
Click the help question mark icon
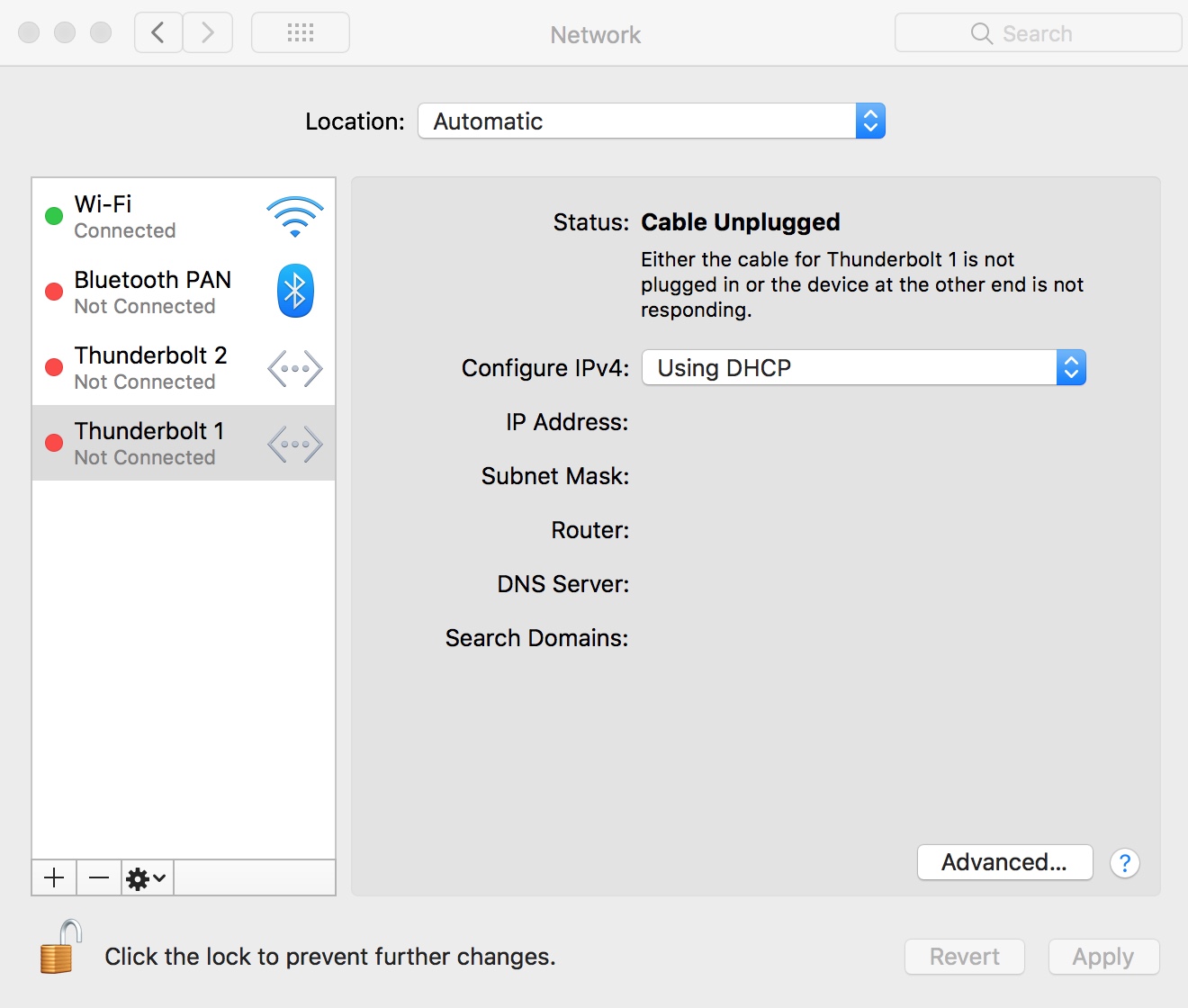(x=1124, y=863)
